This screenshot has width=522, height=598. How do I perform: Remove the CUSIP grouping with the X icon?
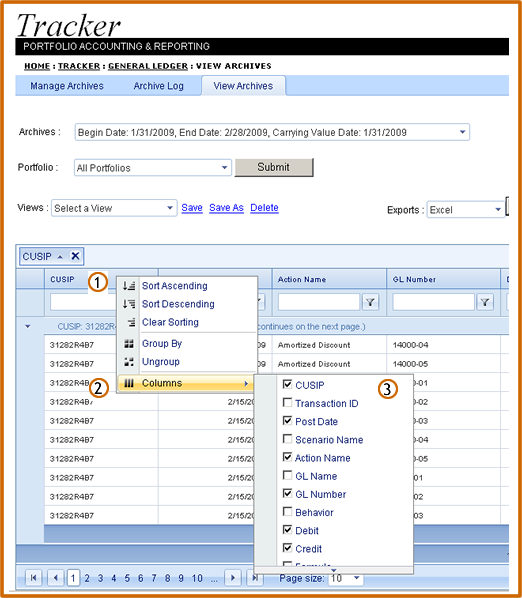click(x=75, y=256)
